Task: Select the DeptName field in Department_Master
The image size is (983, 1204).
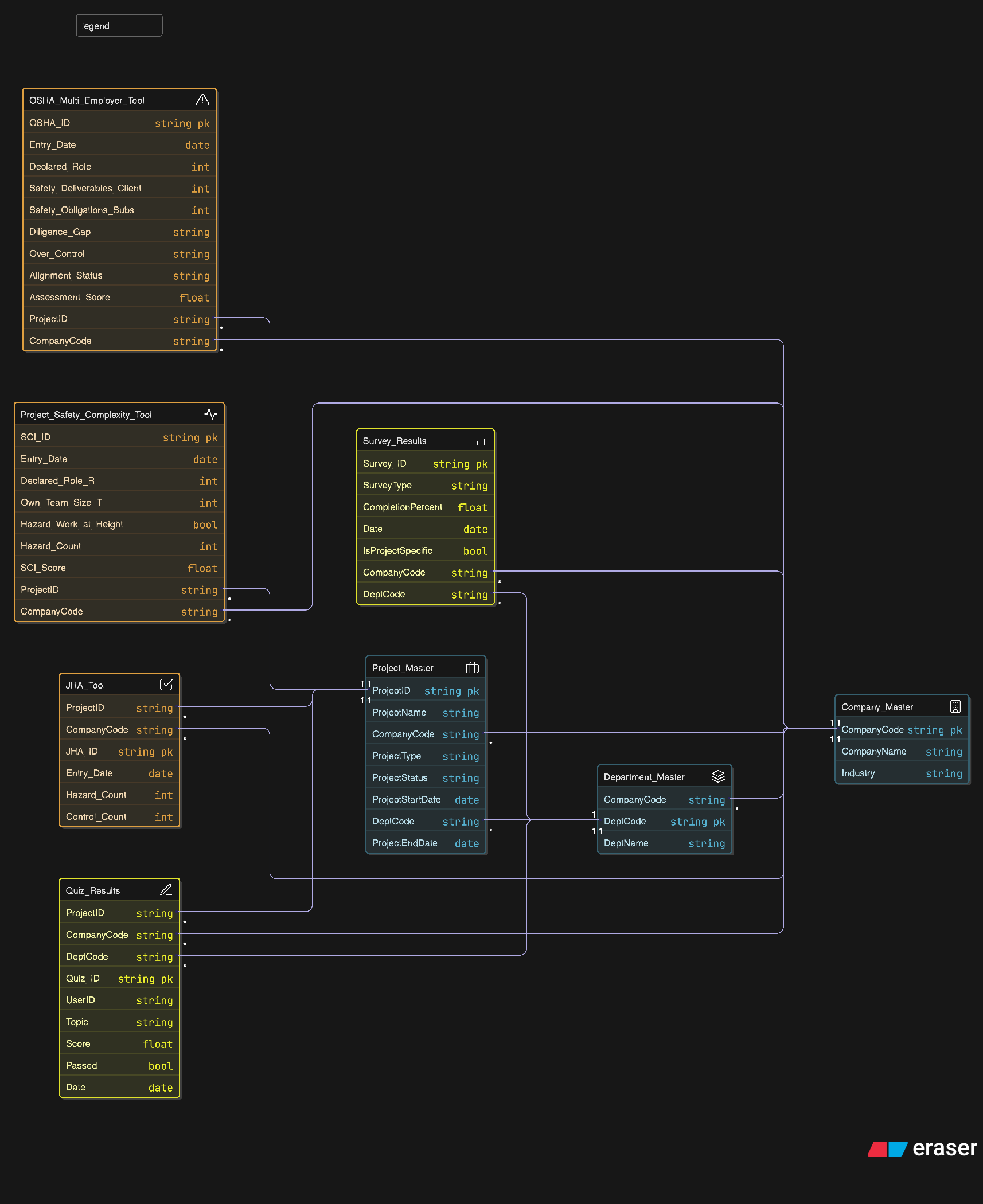Action: 664,843
